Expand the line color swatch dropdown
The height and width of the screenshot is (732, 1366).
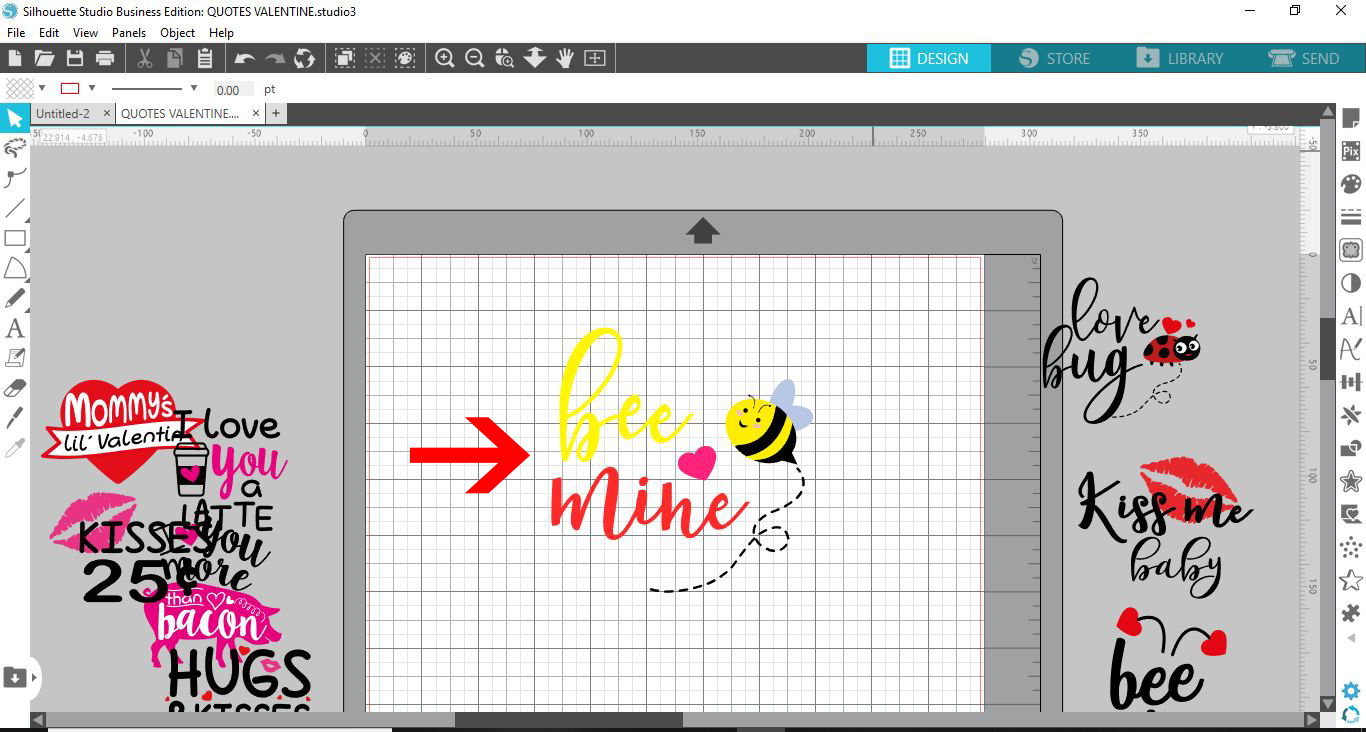pos(90,88)
